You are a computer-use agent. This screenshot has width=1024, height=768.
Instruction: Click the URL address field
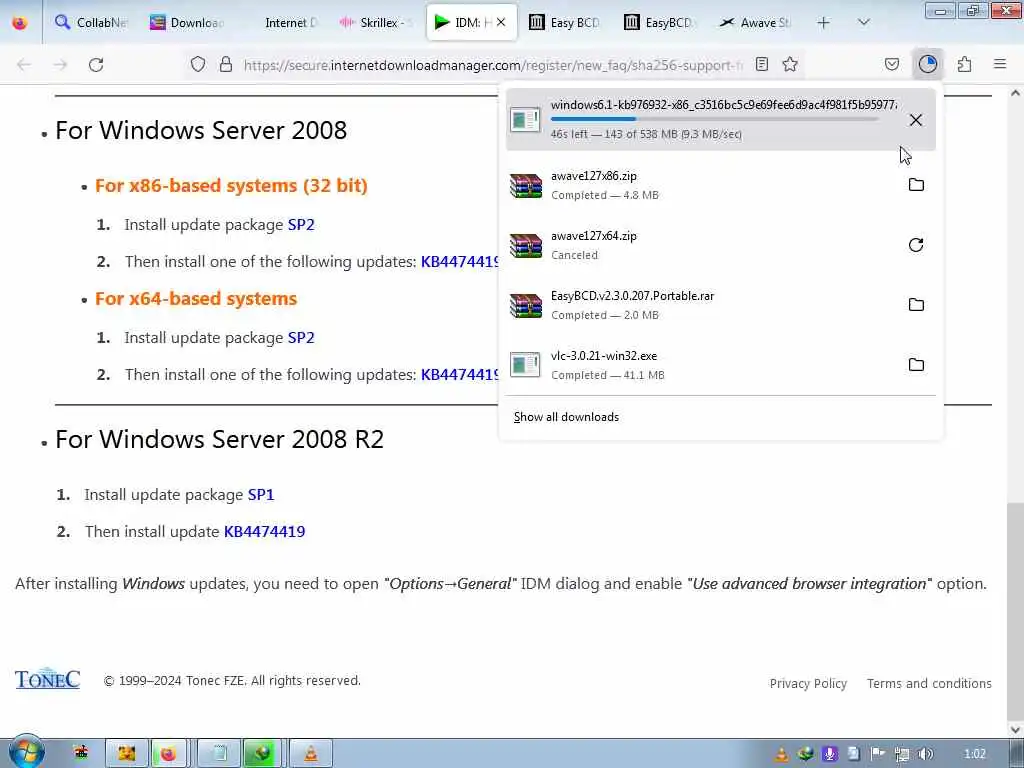click(493, 65)
